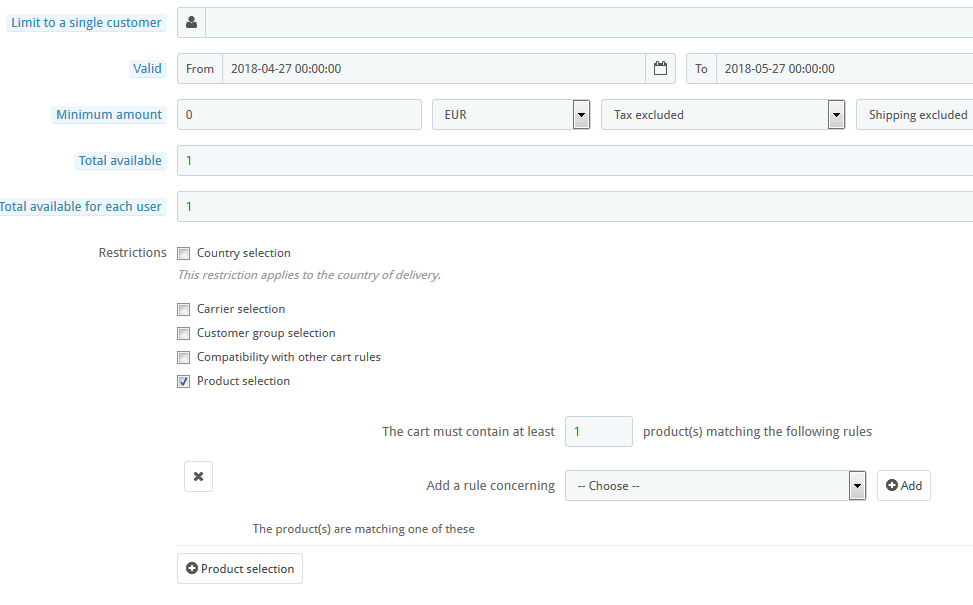Screen dimensions: 973x605
Task: Click the customer person icon
Action: pyautogui.click(x=191, y=23)
